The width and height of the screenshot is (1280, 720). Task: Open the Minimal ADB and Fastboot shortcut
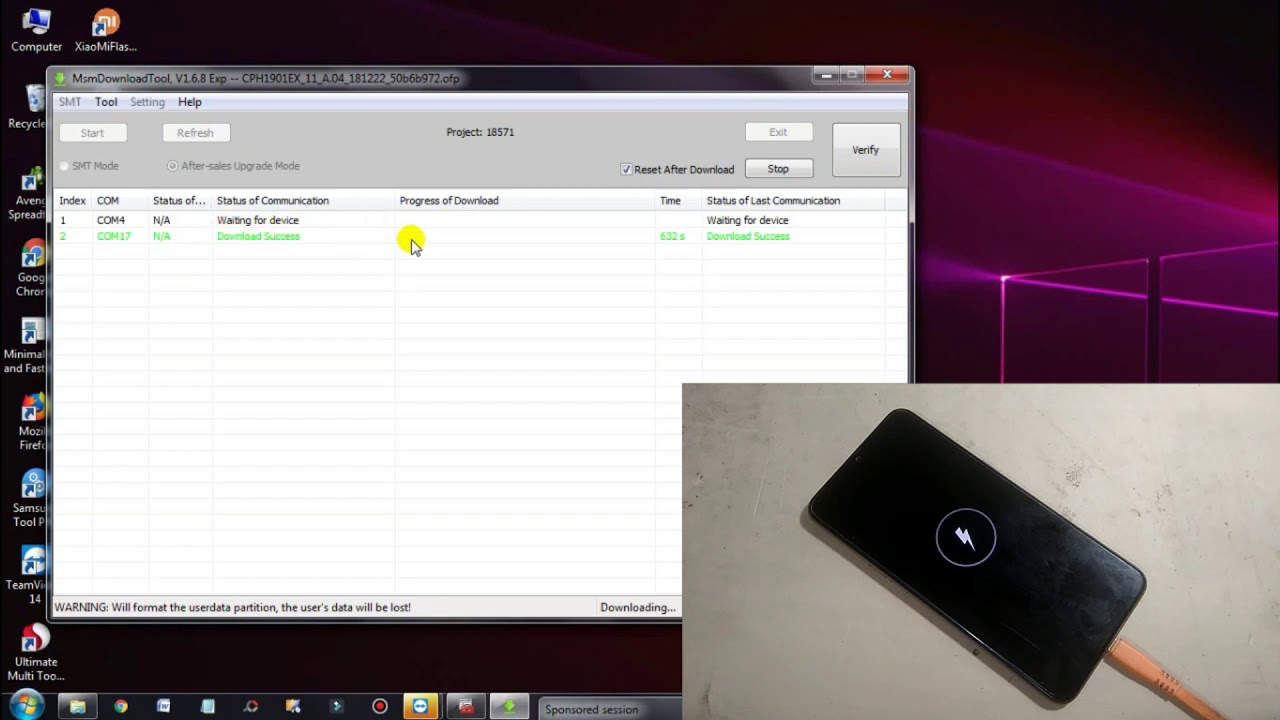(x=28, y=346)
